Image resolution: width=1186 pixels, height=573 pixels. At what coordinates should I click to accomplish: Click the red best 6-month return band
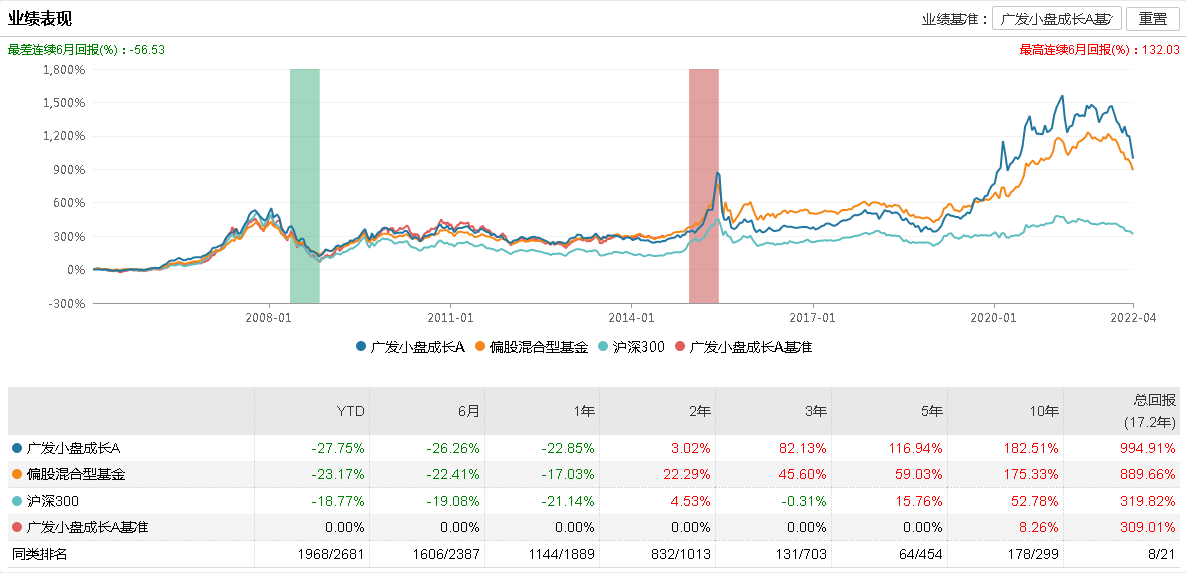[703, 185]
